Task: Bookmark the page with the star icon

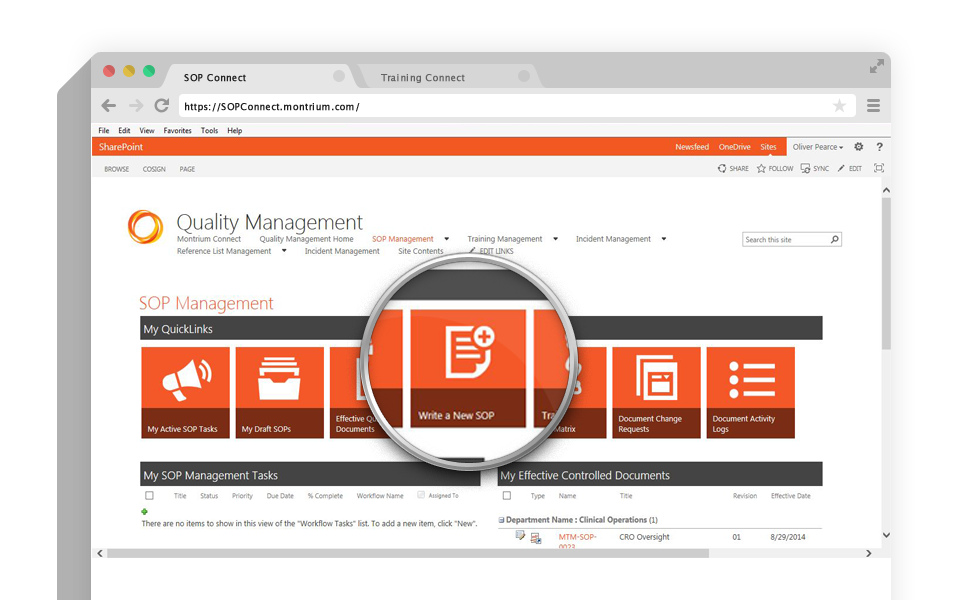Action: point(839,106)
